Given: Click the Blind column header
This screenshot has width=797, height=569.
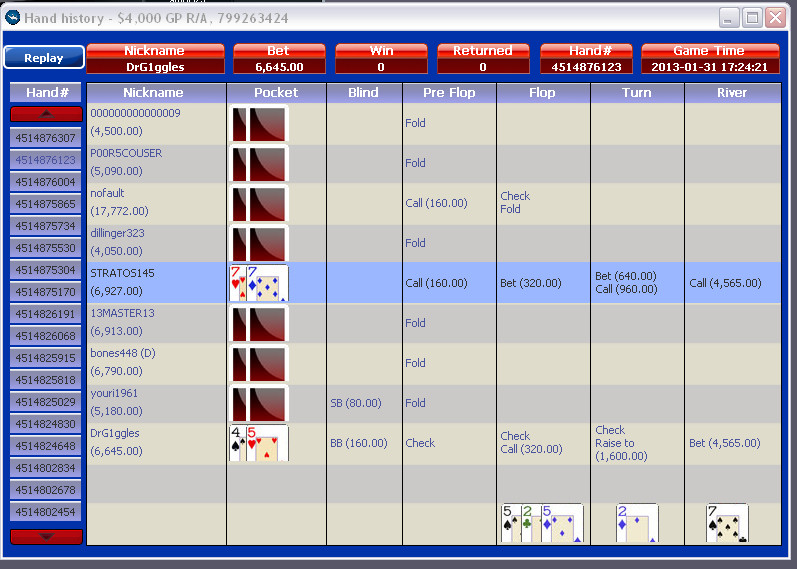Looking at the screenshot, I should [x=364, y=93].
